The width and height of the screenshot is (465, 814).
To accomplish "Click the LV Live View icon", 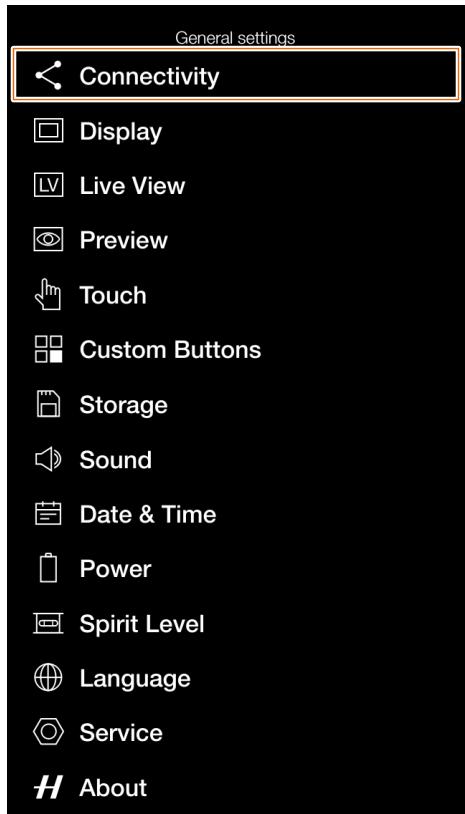I will [48, 185].
